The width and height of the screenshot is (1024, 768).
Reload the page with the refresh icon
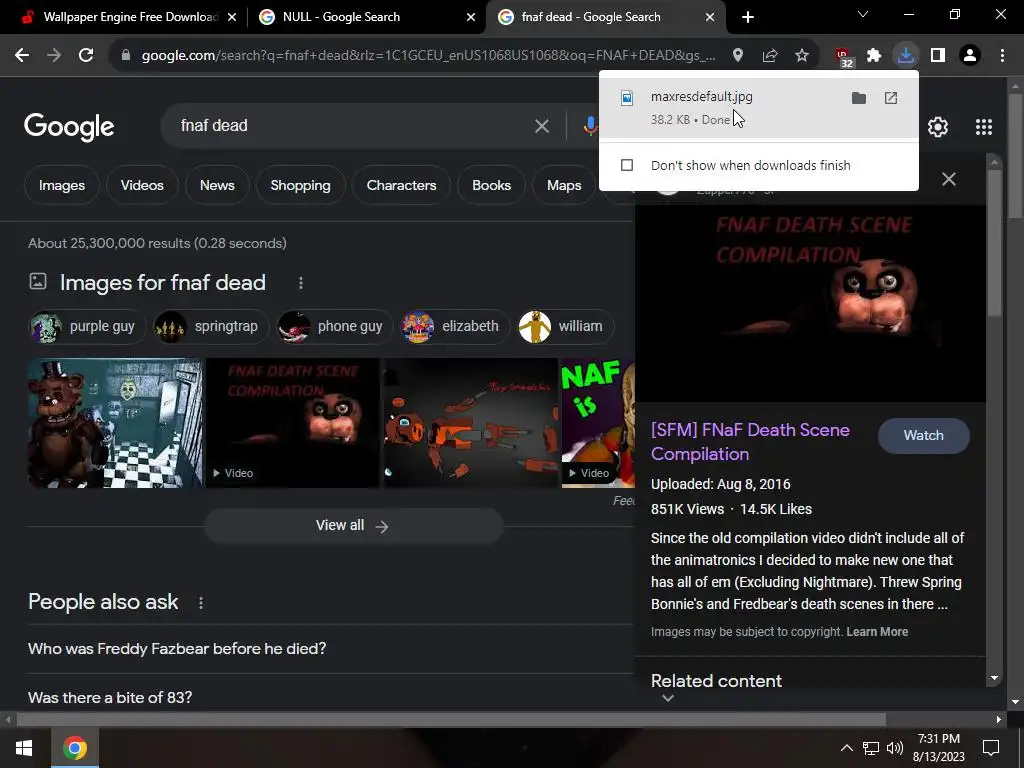86,56
